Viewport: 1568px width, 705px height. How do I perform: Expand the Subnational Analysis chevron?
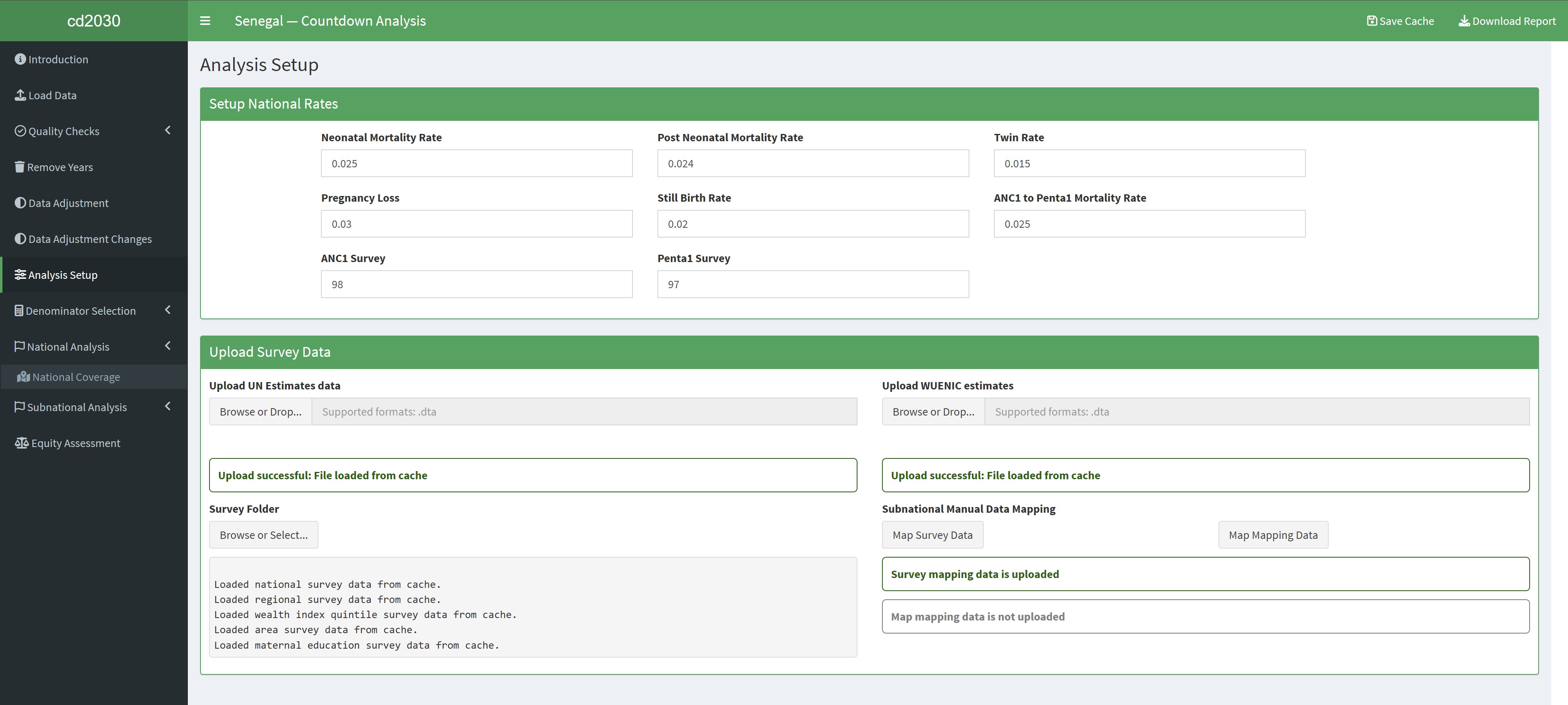coord(168,406)
